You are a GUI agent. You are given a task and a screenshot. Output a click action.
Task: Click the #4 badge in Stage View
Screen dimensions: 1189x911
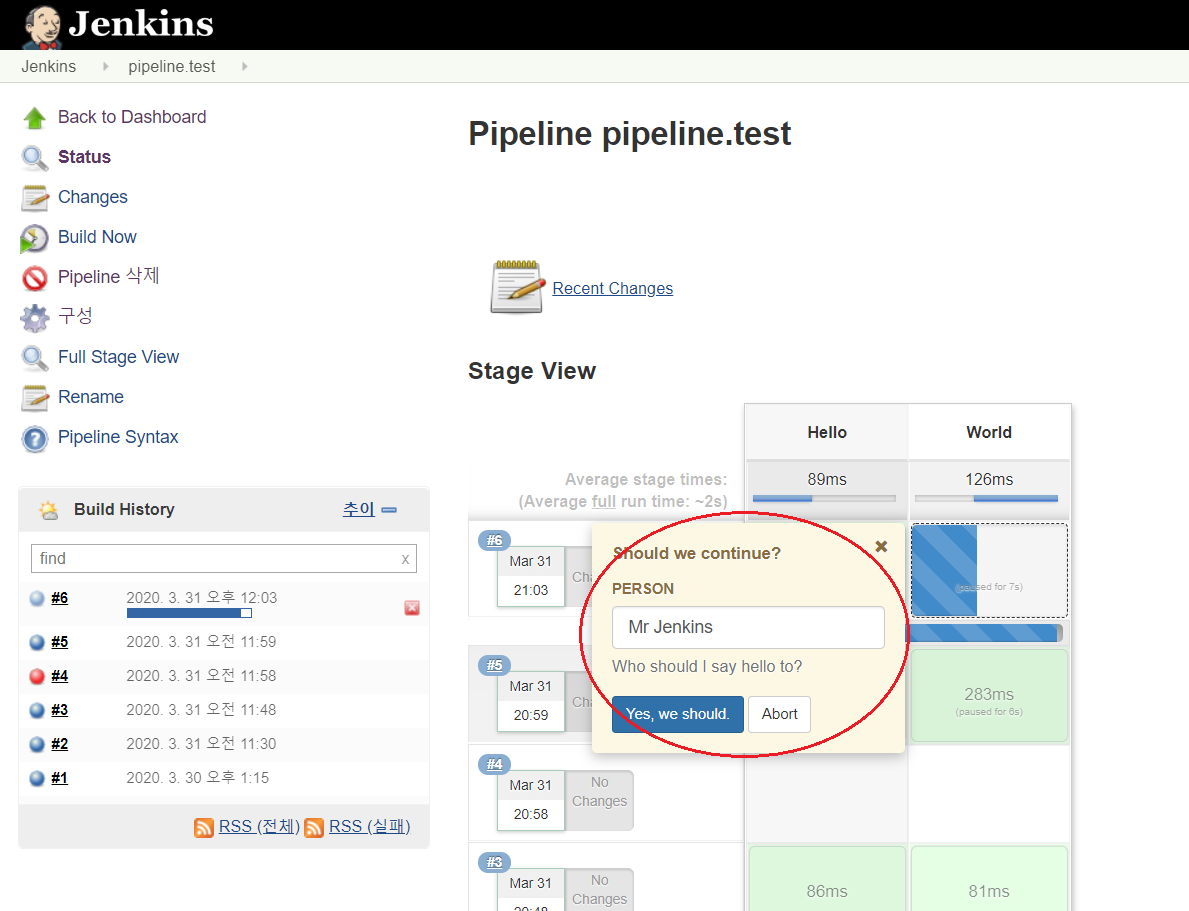(x=494, y=764)
